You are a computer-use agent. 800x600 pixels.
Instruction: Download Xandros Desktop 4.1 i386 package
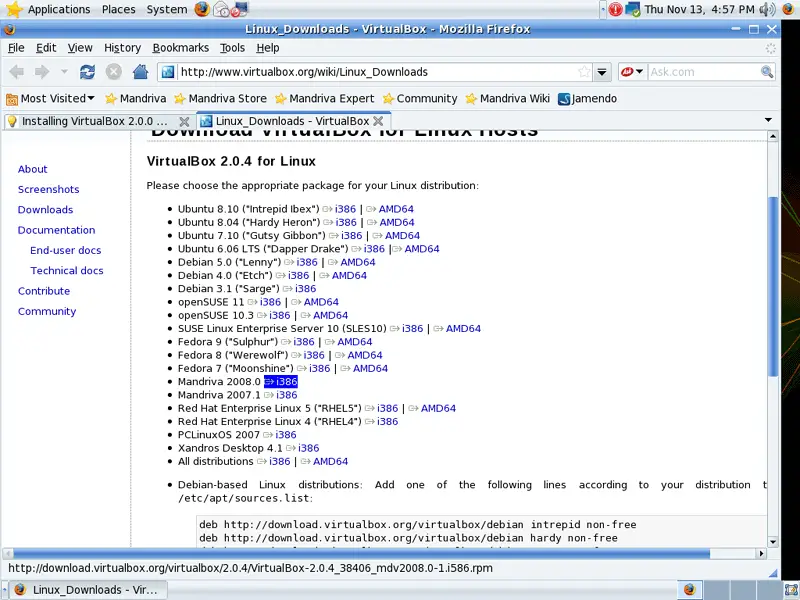308,448
